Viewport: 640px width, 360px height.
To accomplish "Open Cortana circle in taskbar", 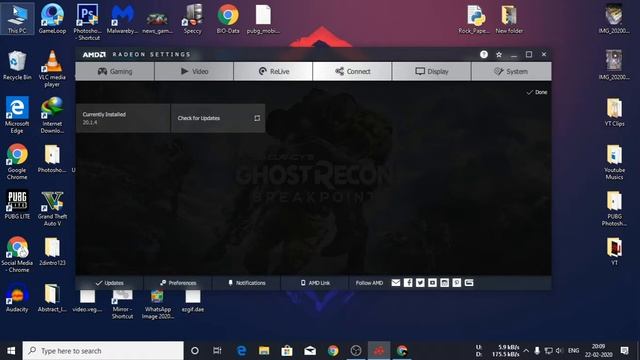I will [195, 351].
